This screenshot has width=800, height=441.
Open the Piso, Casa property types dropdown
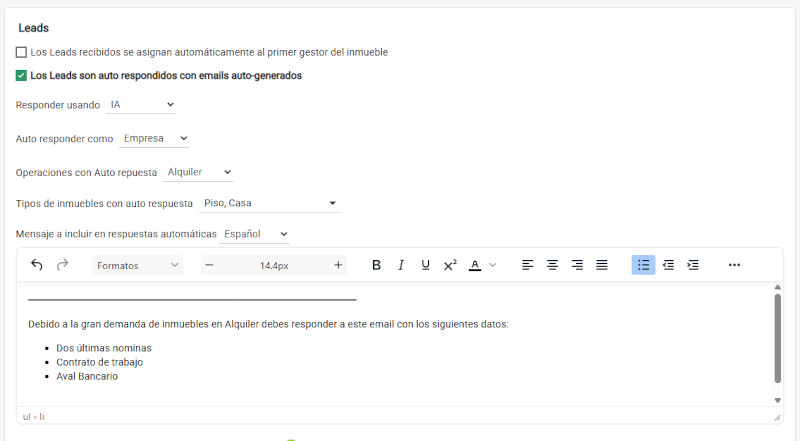[x=269, y=203]
